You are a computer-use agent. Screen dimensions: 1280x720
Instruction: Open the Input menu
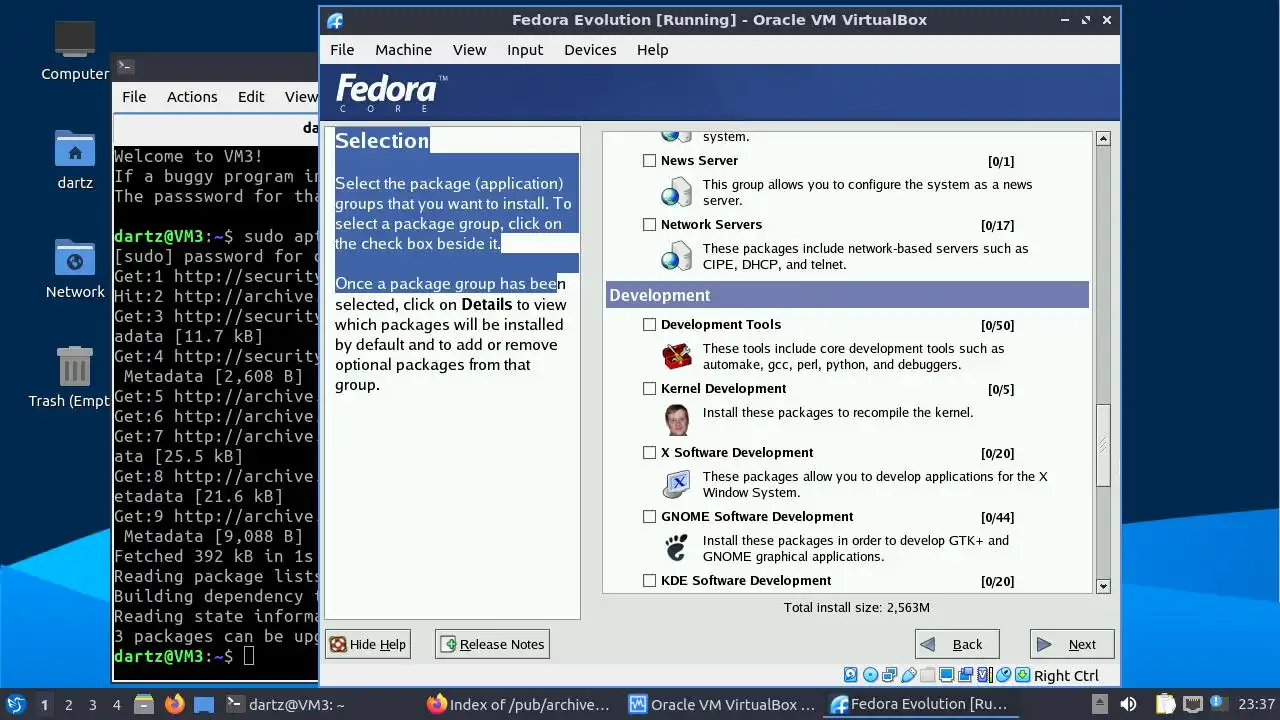(x=525, y=49)
